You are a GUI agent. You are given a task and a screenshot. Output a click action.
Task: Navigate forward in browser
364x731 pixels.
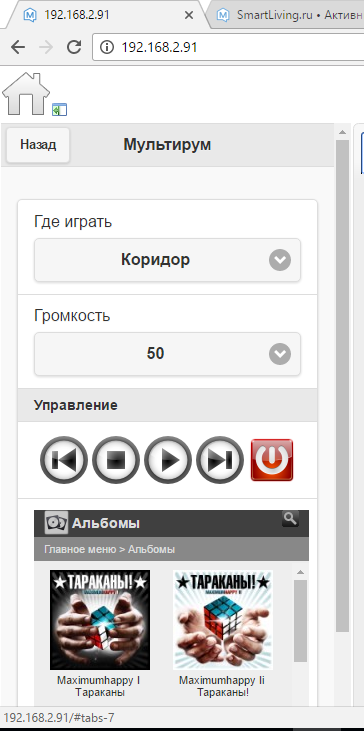click(46, 47)
